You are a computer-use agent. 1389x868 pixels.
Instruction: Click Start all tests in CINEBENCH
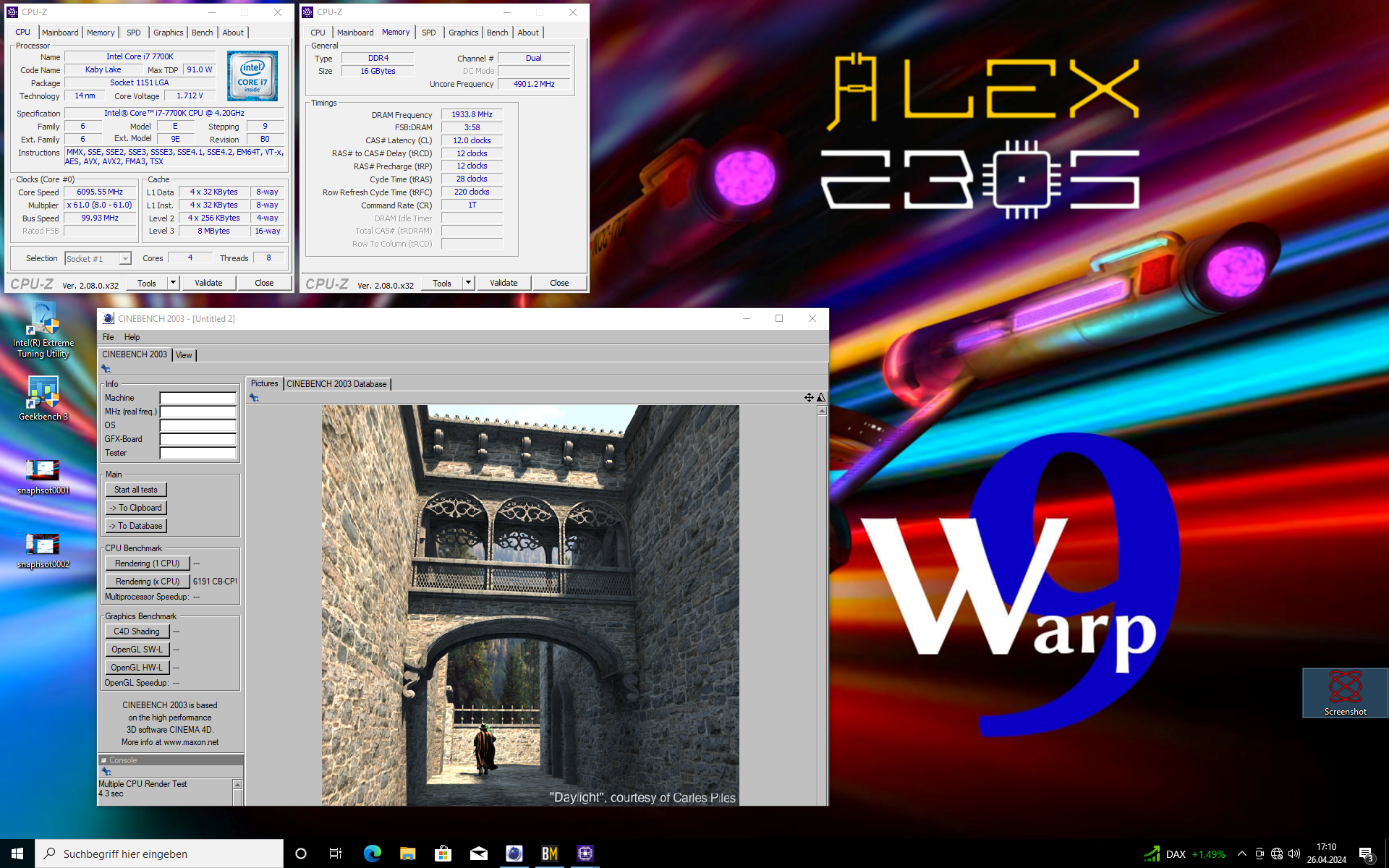[x=136, y=490]
